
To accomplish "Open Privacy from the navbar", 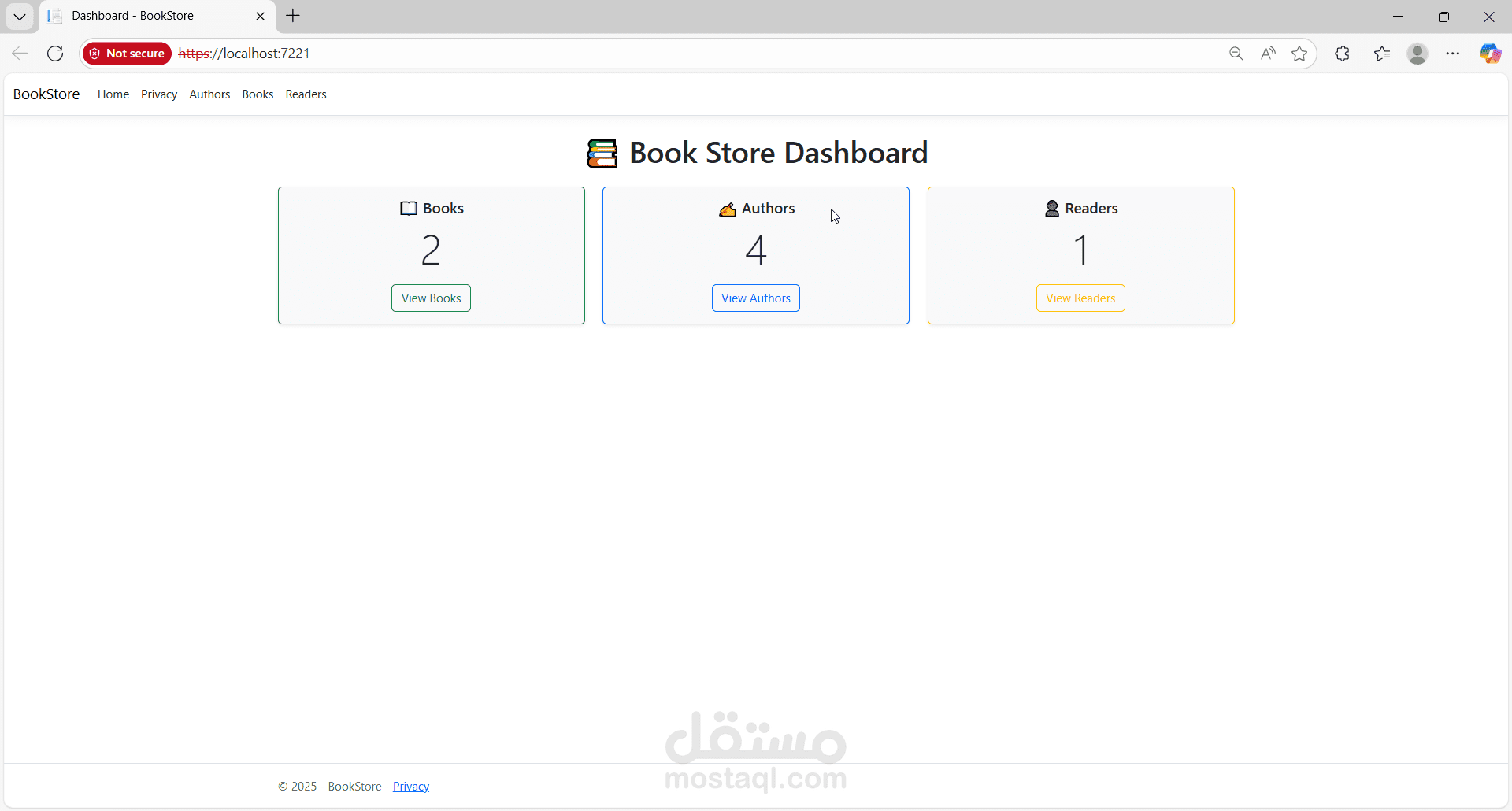I will point(159,94).
